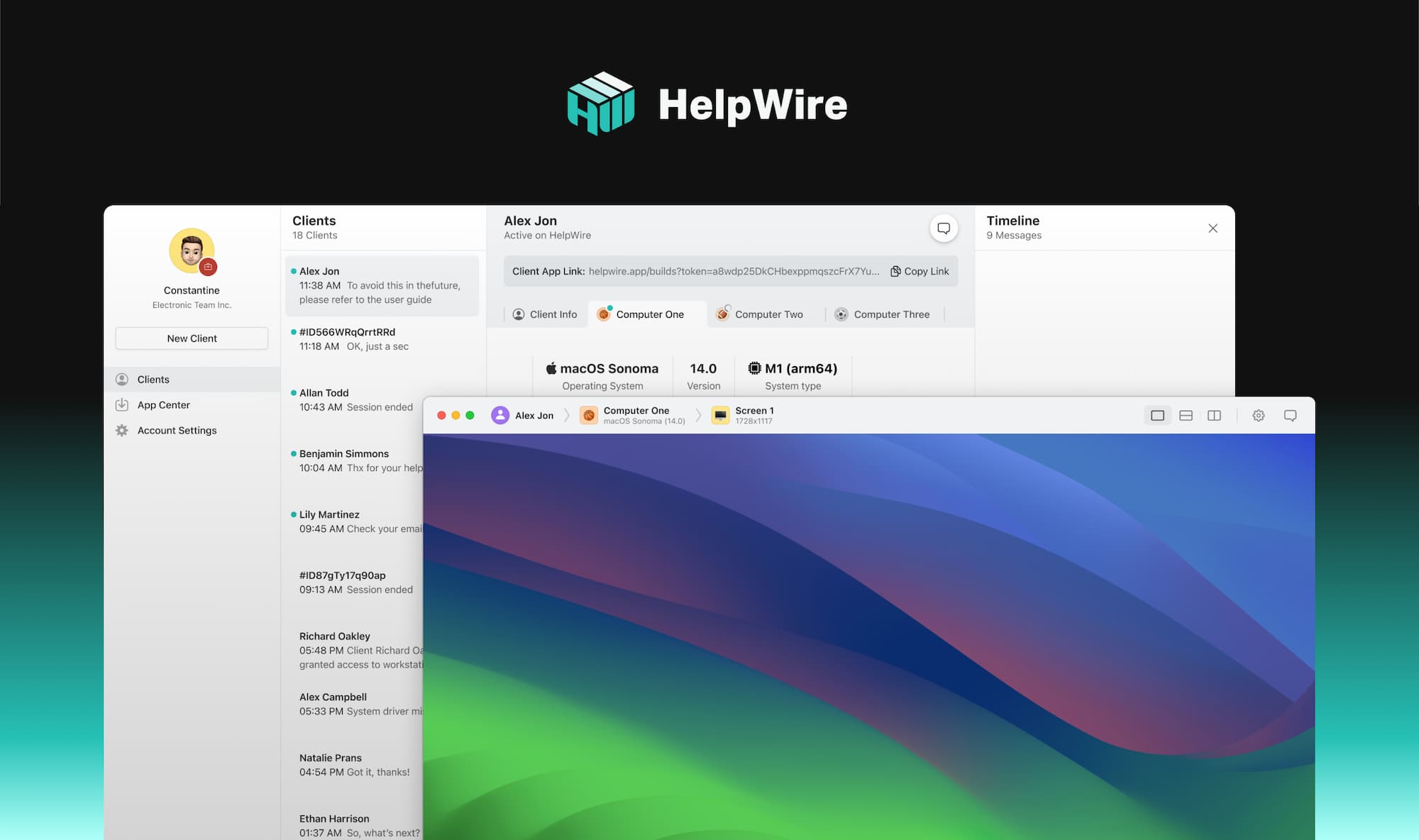Select the Clients sidebar icon
Screen dimensions: 1419x840
(121, 379)
